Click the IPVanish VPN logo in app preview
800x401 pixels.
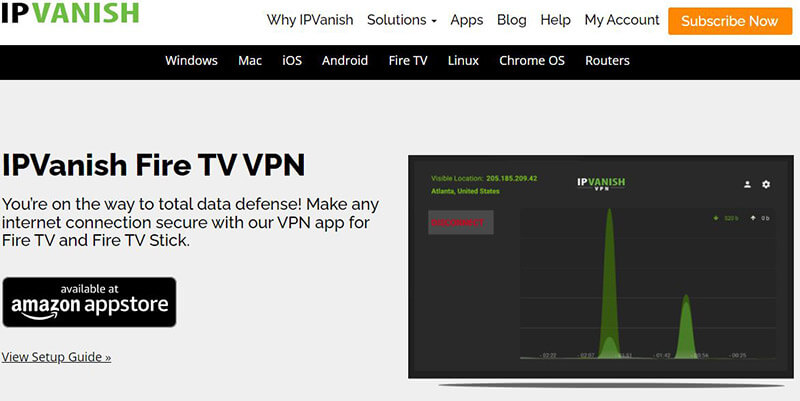click(601, 184)
